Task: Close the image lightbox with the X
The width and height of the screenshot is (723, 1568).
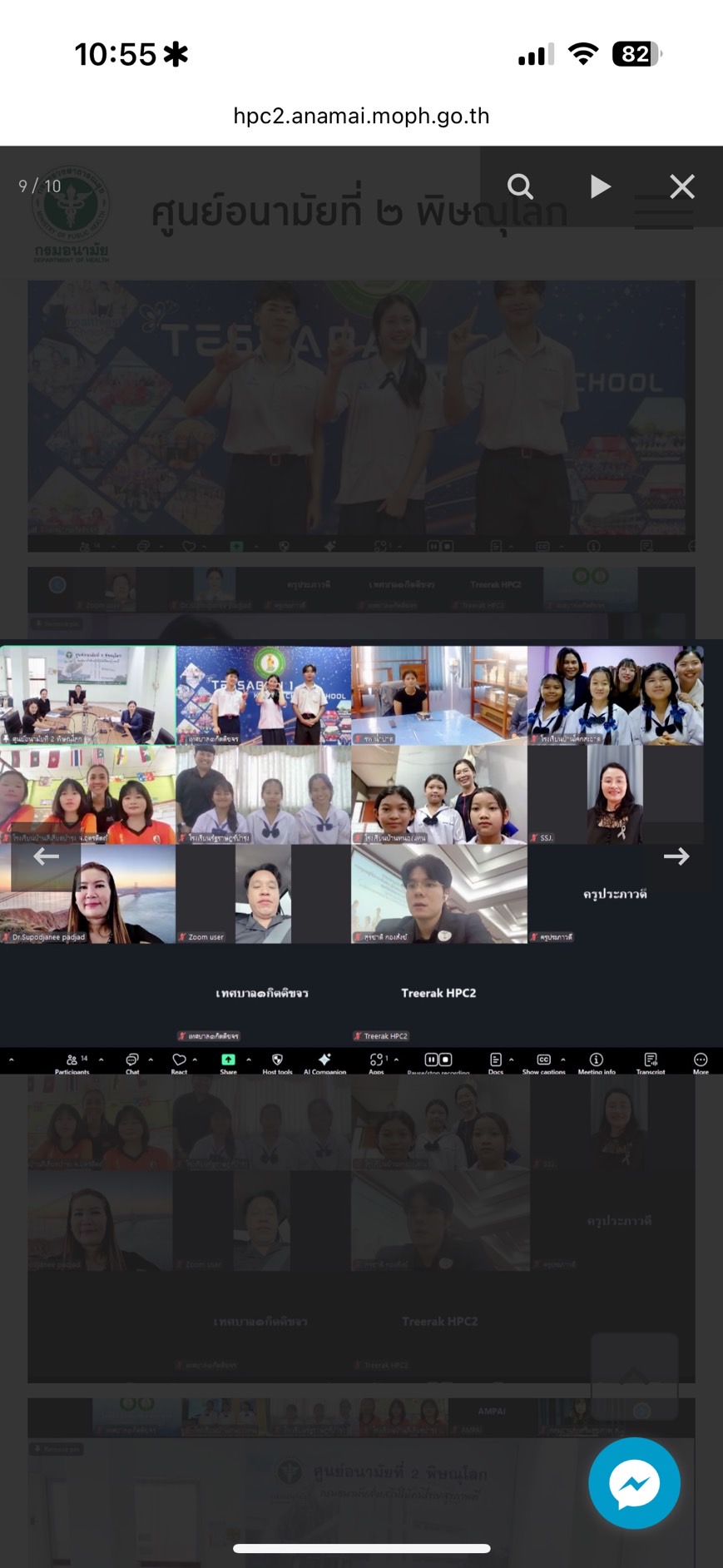Action: 682,186
